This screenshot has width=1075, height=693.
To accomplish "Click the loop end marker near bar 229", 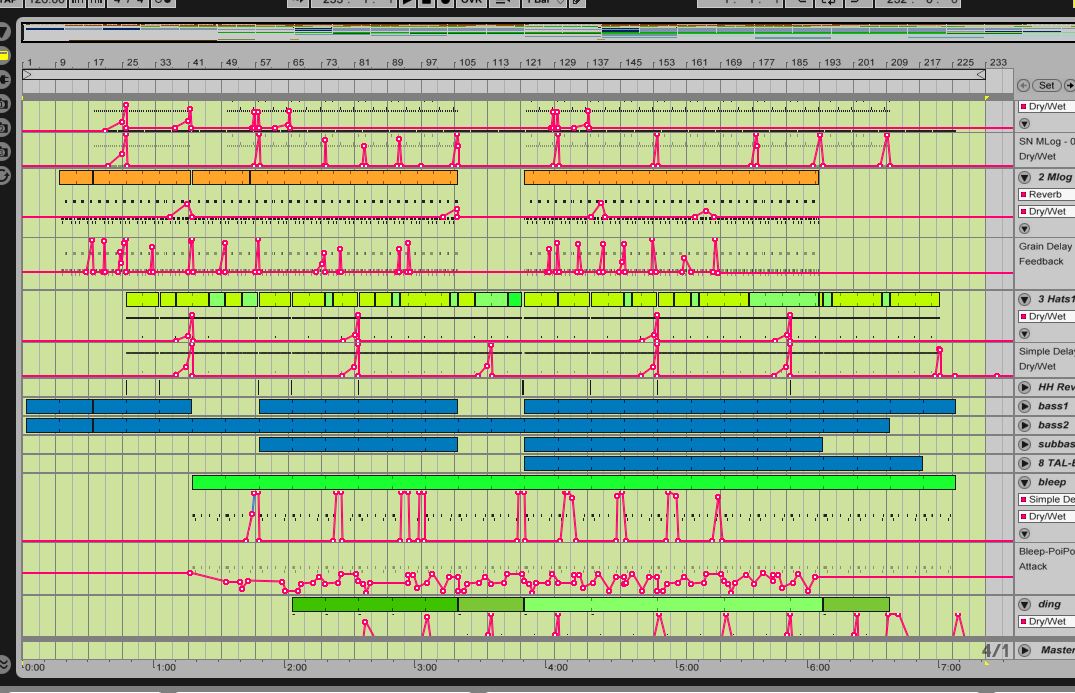I will tap(981, 74).
